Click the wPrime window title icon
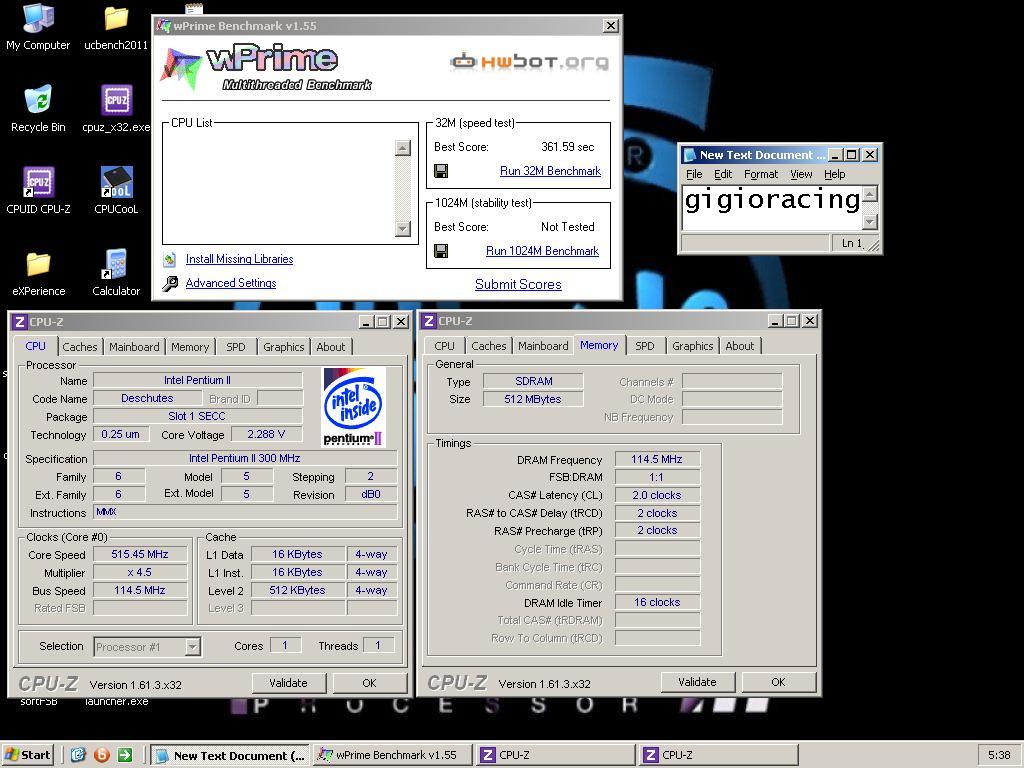The image size is (1024, 768). 163,26
